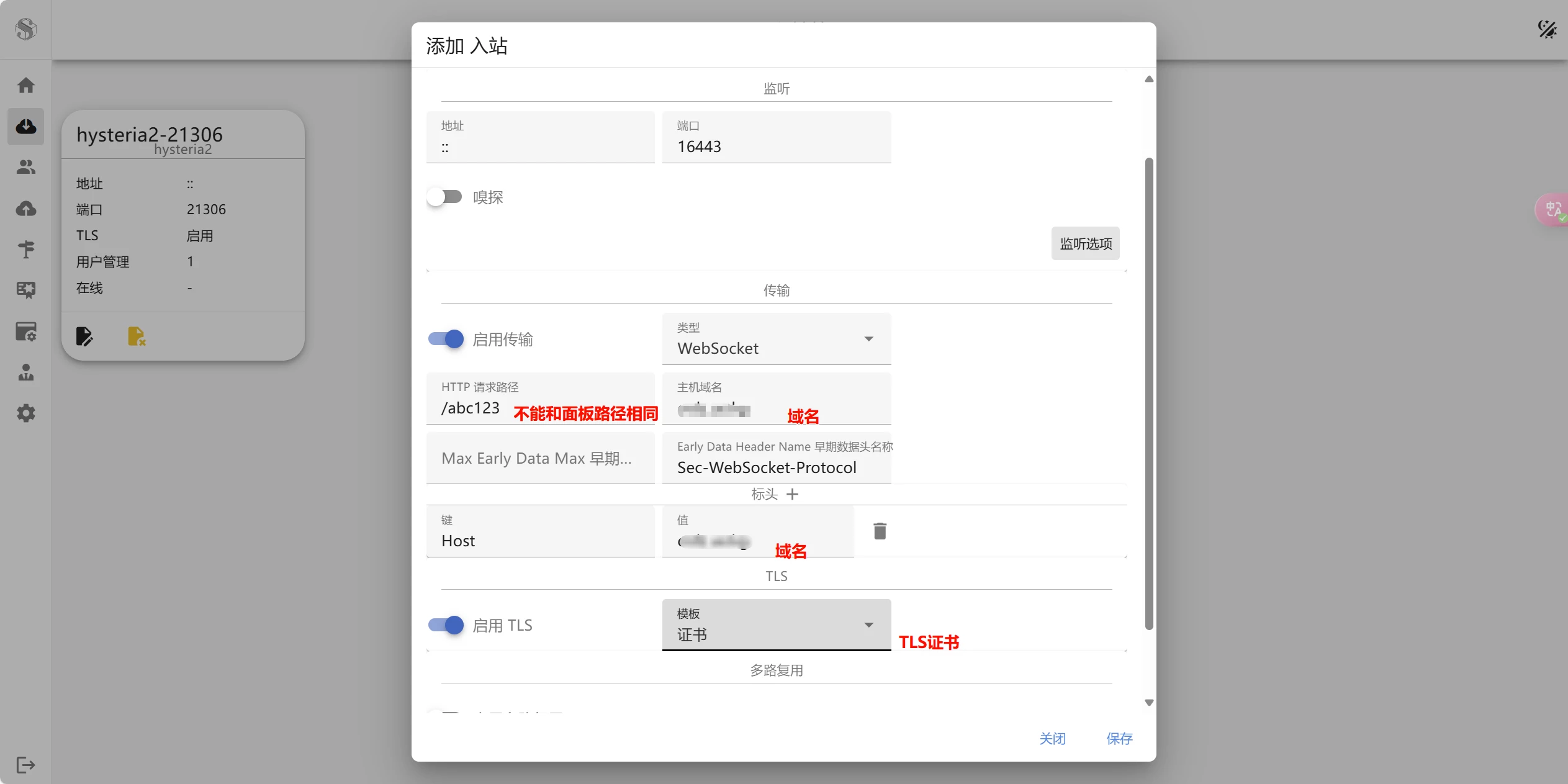Viewport: 1568px width, 784px height.
Task: Click yellow delete icon on hysteria2 card
Action: [136, 336]
